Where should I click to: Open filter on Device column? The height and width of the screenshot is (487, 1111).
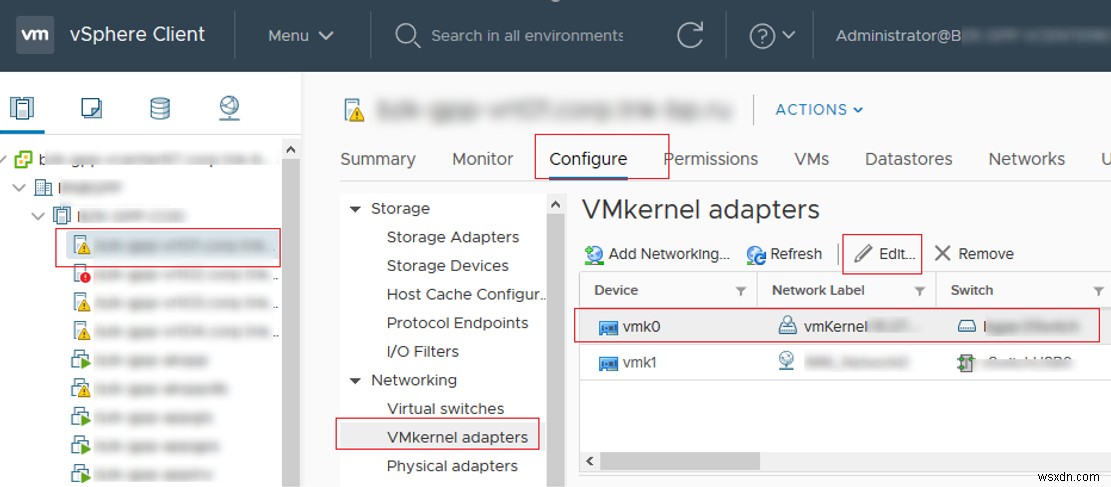pos(740,291)
